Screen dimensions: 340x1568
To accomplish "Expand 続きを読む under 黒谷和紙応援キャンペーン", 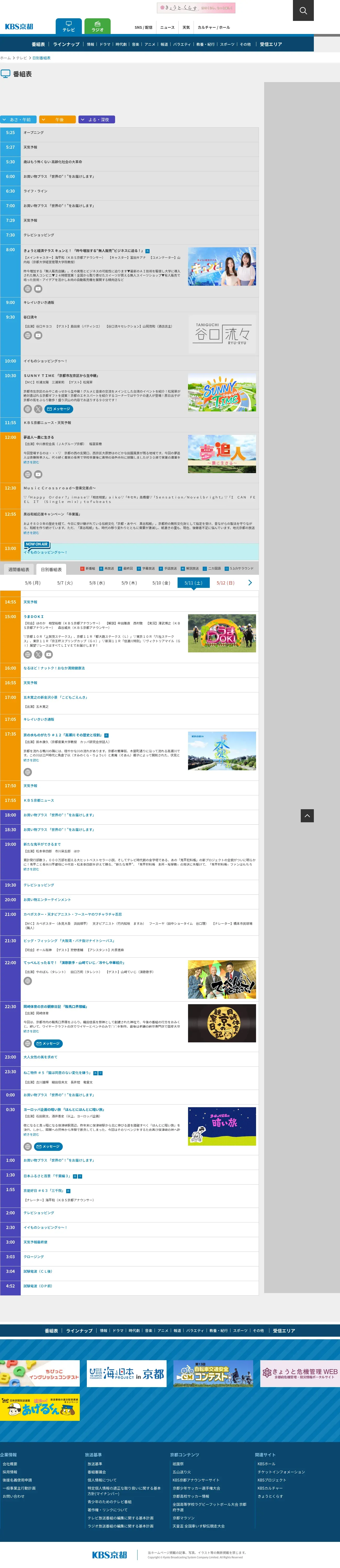I will 31,533.
